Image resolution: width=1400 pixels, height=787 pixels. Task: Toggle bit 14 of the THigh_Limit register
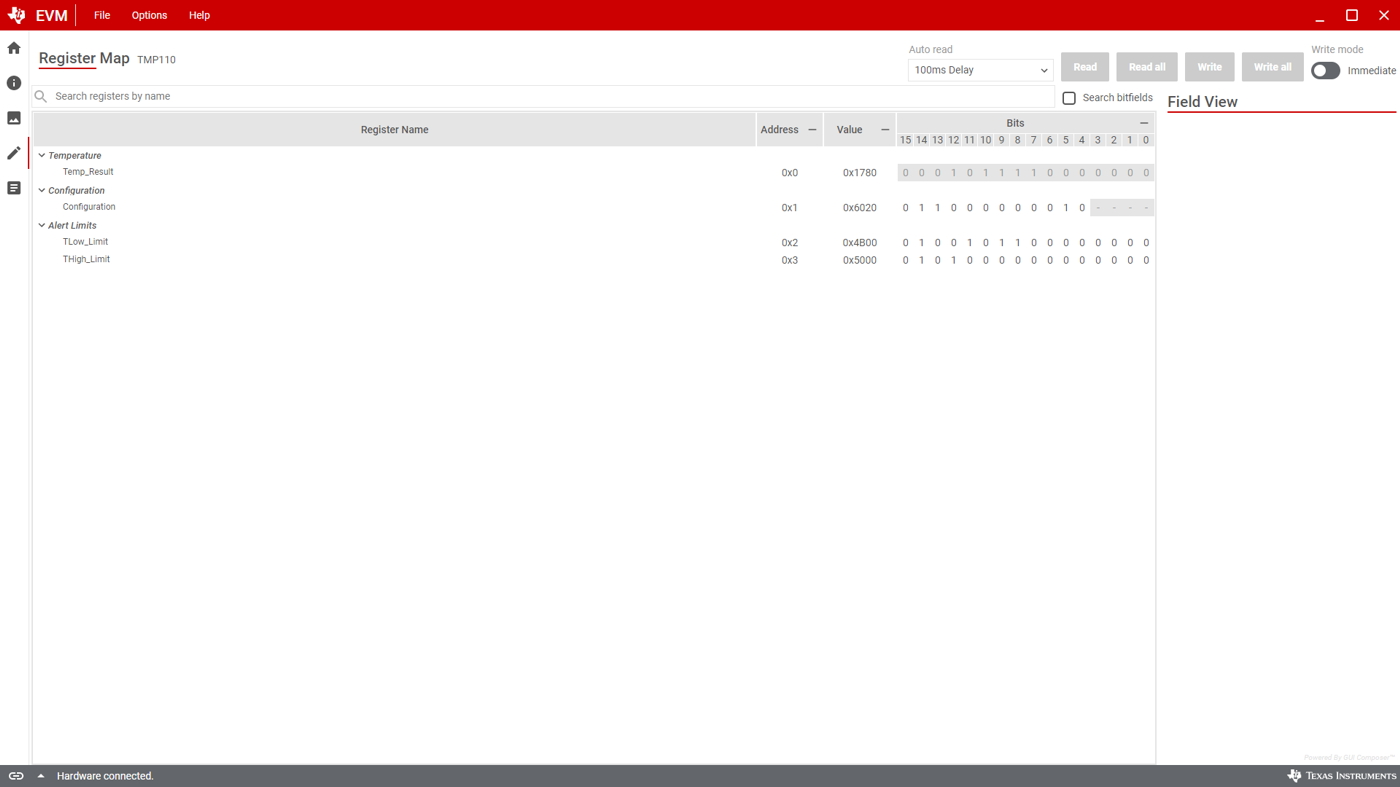(921, 259)
